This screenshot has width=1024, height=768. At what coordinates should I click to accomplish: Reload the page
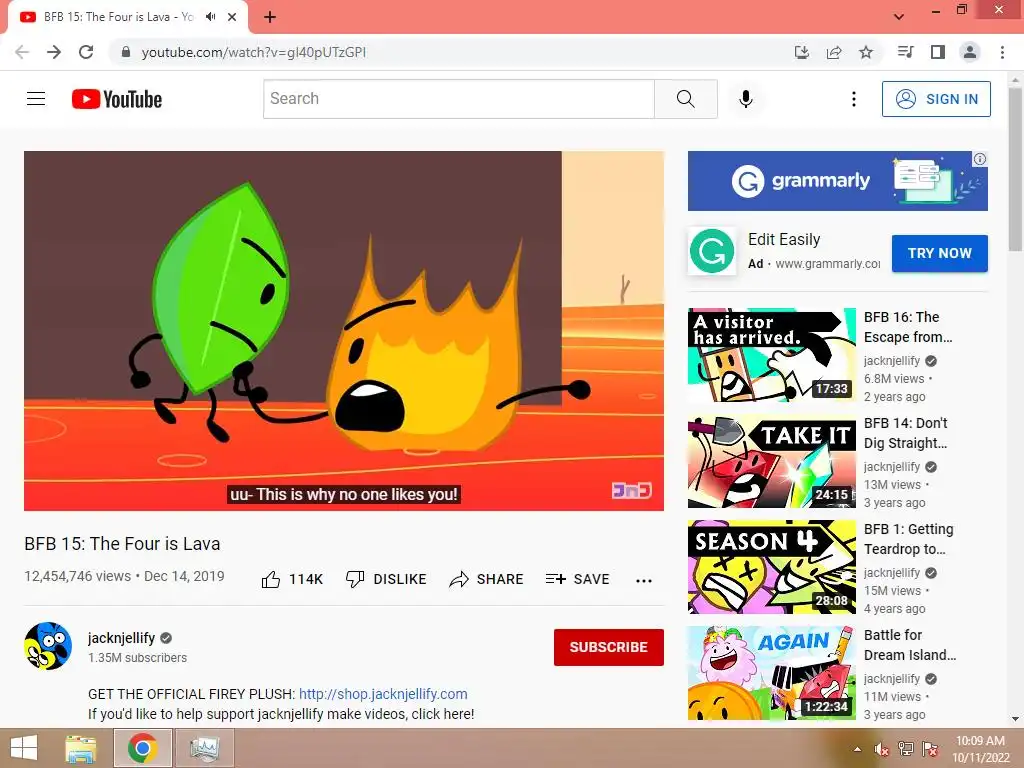click(86, 52)
